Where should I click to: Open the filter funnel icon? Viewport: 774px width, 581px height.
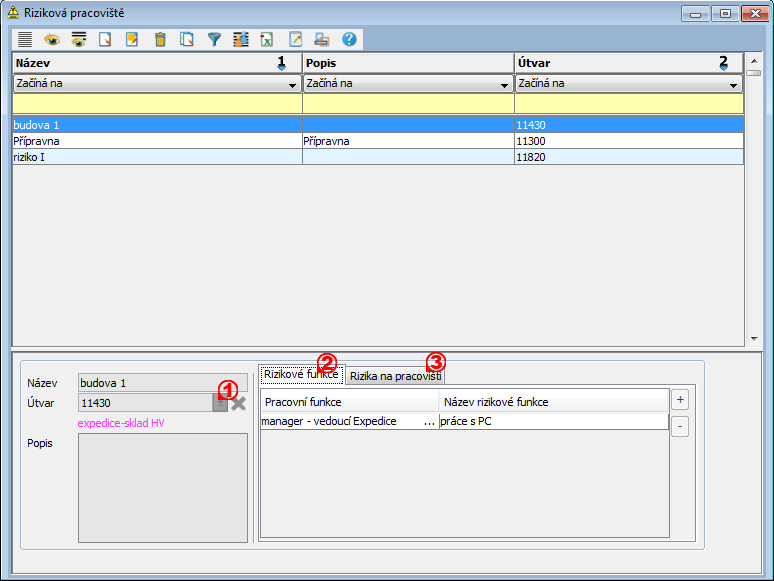(214, 40)
